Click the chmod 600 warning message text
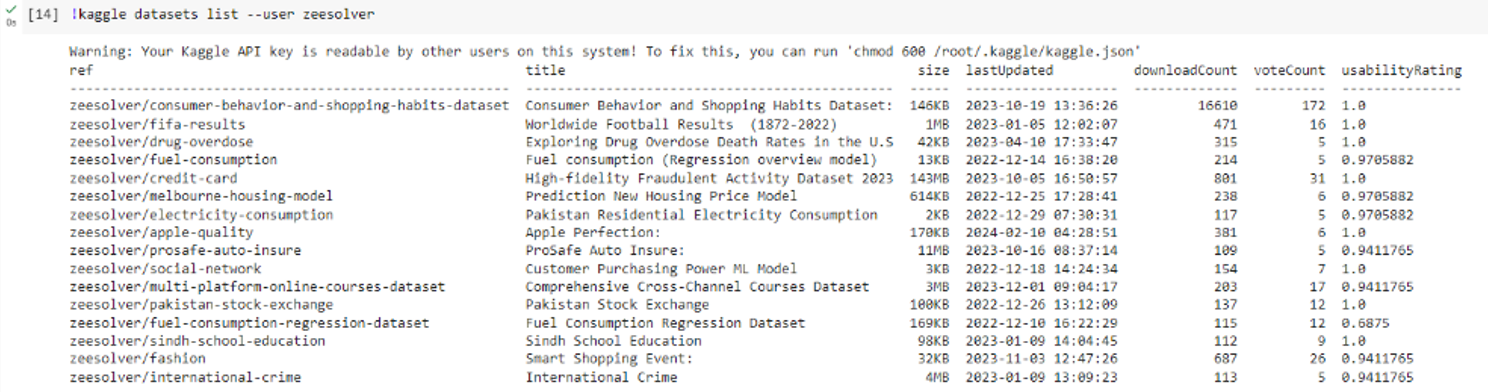This screenshot has width=1488, height=392. [606, 51]
